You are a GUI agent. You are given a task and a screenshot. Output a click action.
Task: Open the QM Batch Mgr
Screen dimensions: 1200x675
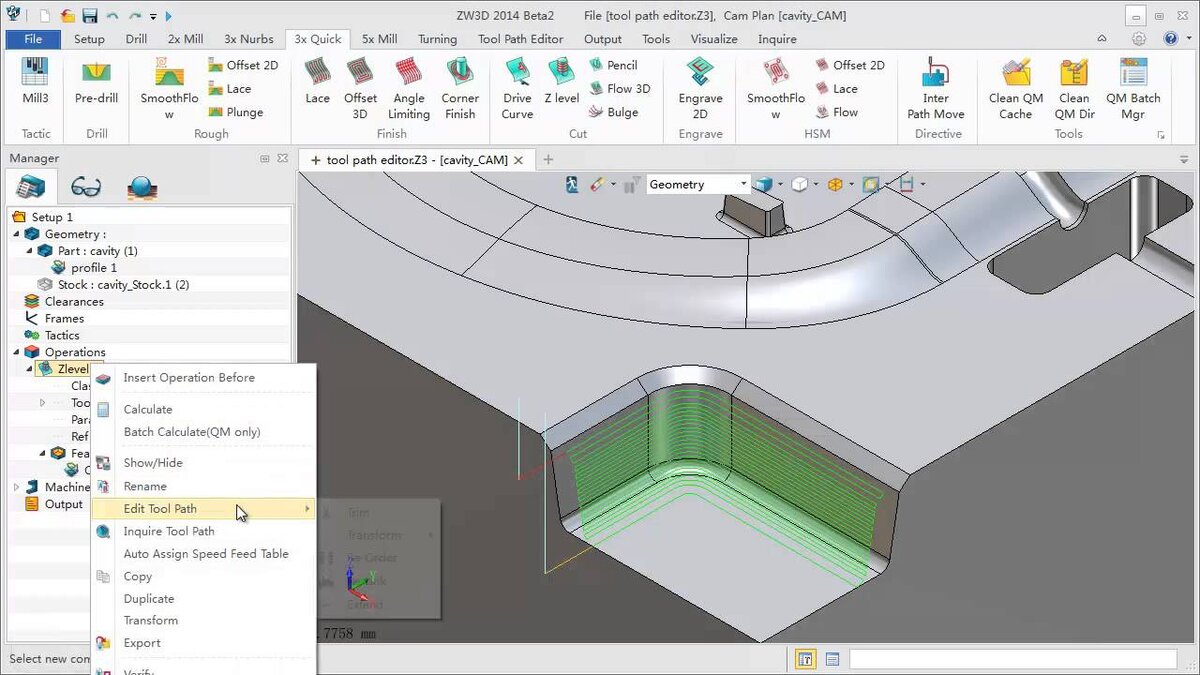point(1133,88)
